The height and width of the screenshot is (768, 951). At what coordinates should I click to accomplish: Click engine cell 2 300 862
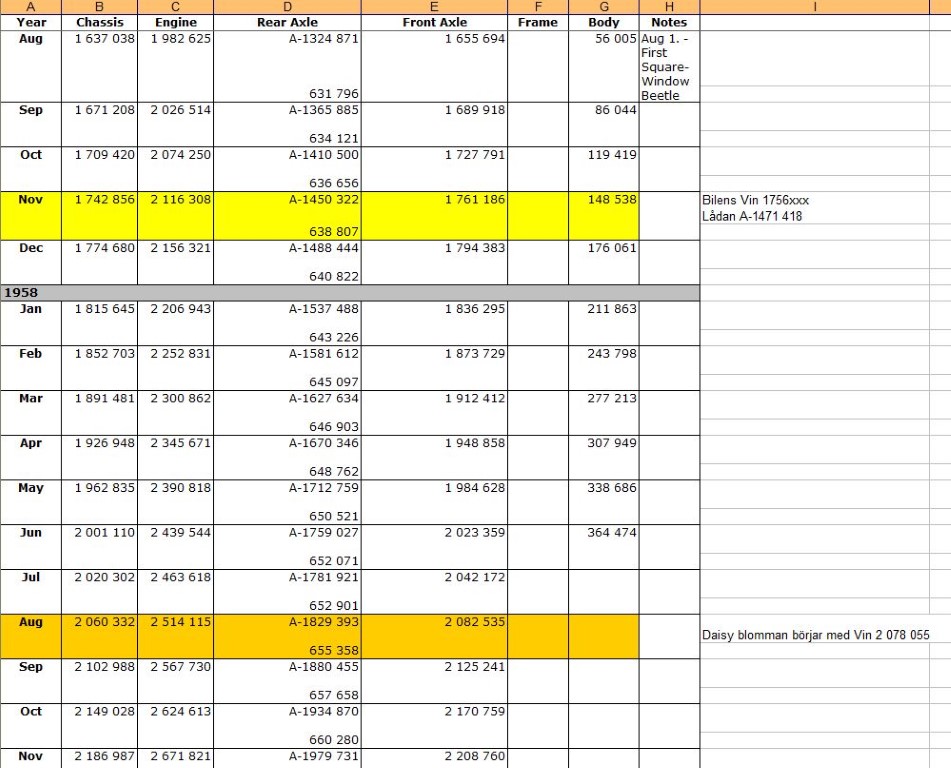180,398
